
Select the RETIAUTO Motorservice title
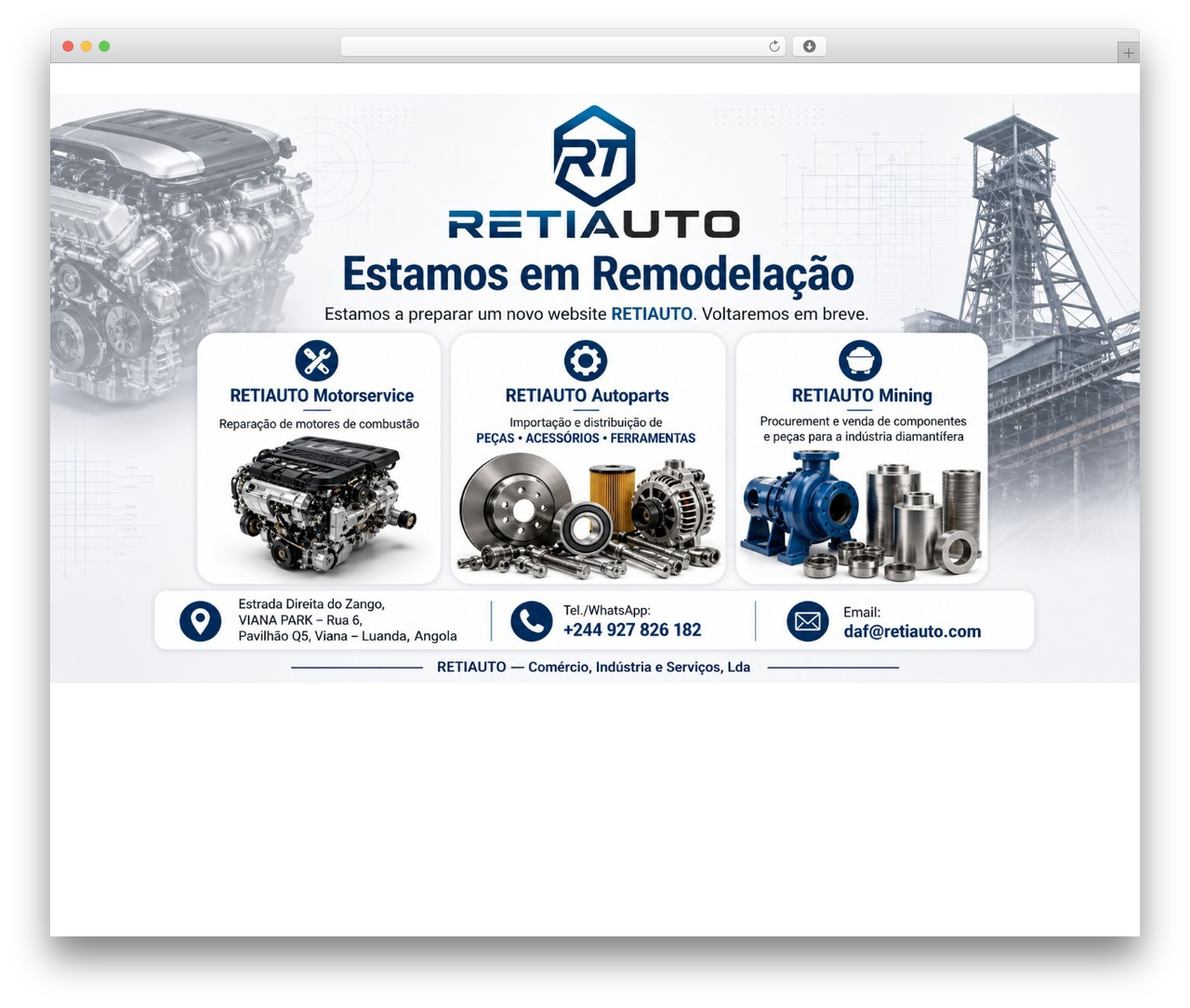[x=322, y=396]
